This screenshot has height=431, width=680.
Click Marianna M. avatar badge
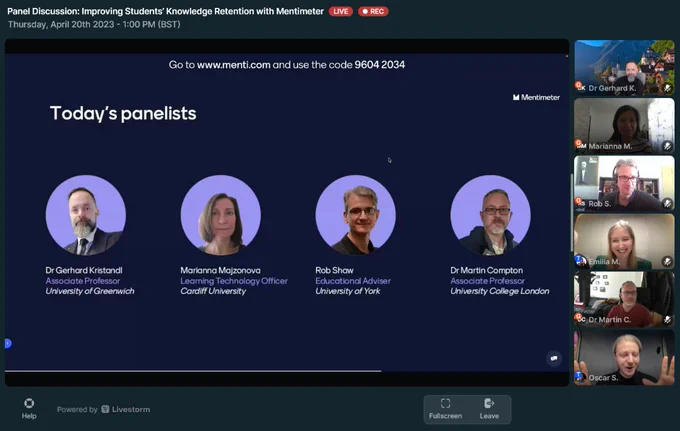point(580,144)
